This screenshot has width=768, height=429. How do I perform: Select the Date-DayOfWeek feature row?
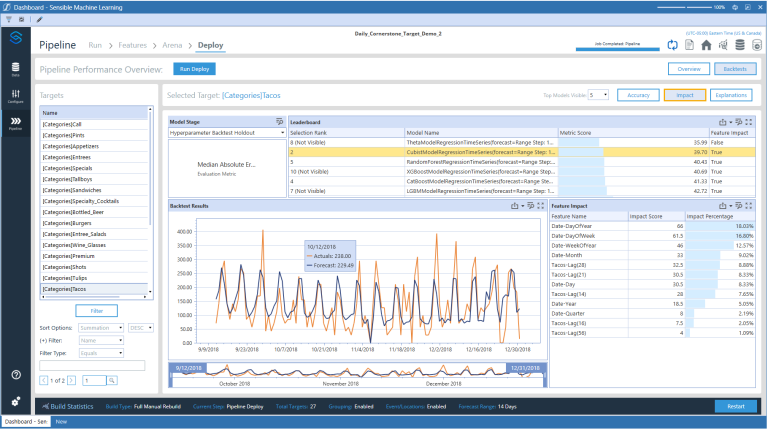[652, 236]
